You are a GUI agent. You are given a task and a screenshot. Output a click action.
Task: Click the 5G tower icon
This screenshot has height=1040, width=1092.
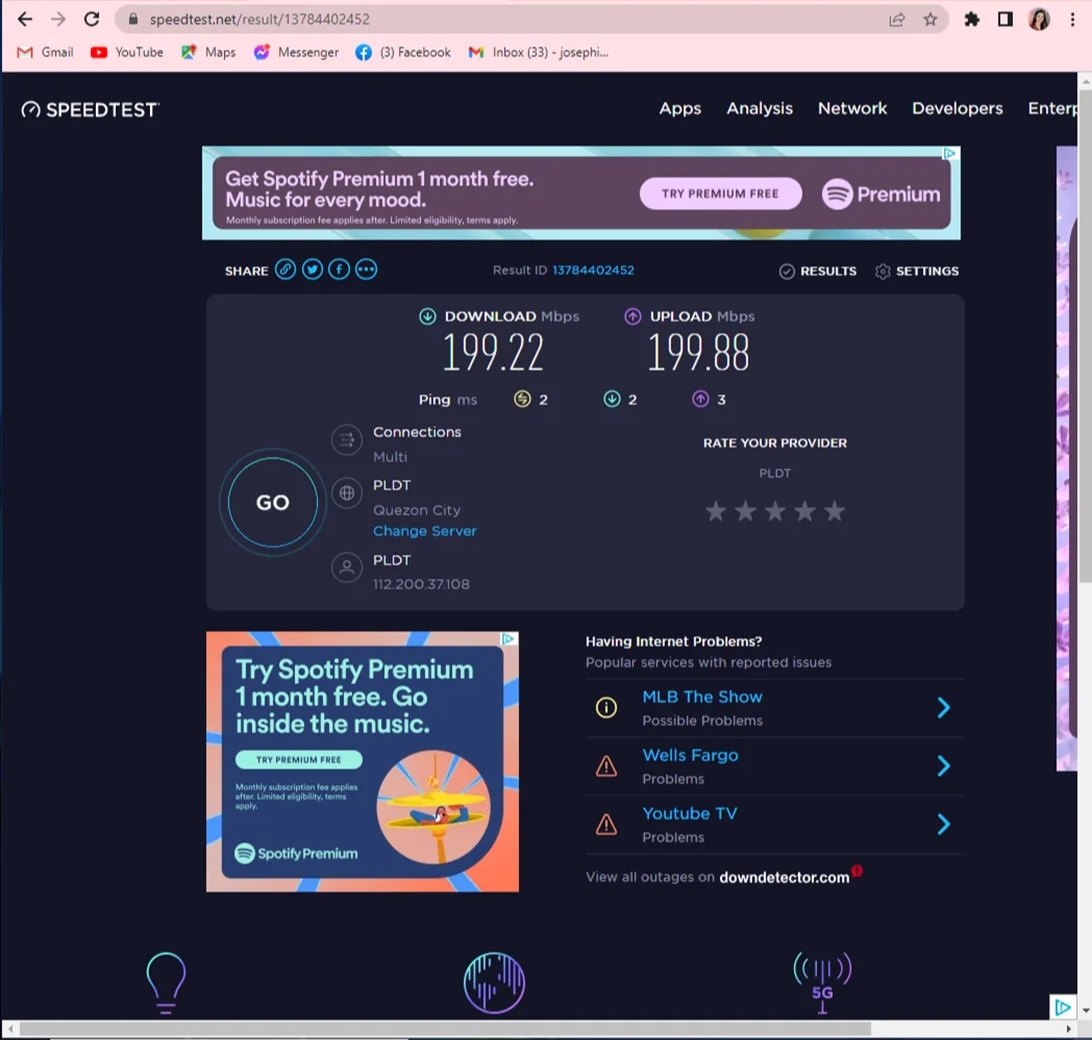point(822,982)
